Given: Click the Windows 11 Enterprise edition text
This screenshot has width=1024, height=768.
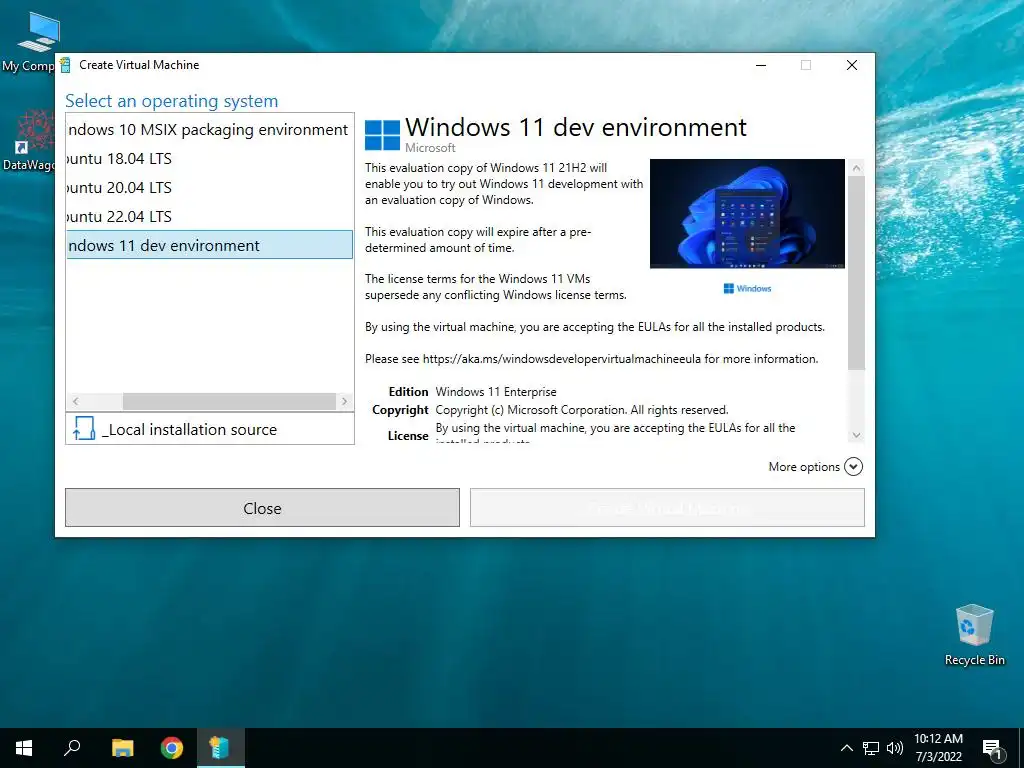Looking at the screenshot, I should [x=496, y=392].
